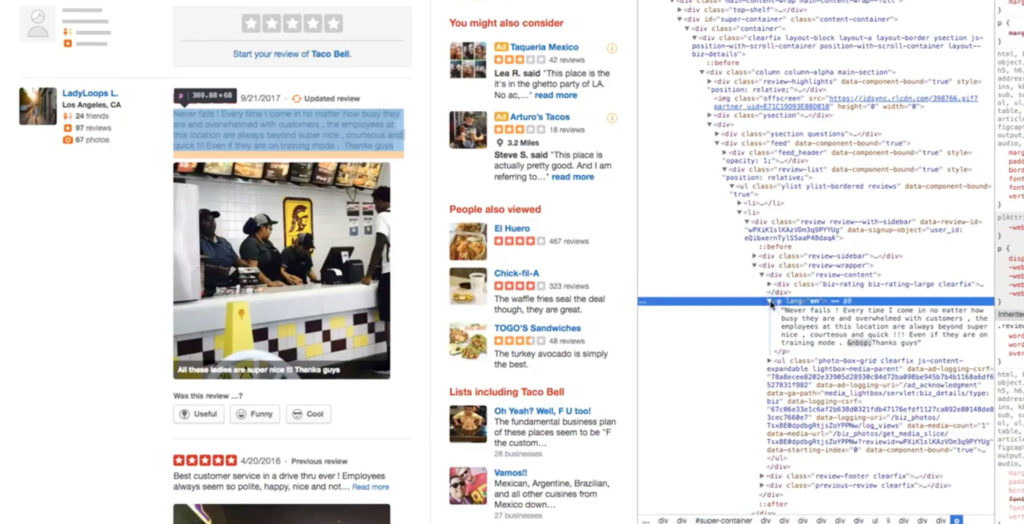Viewport: 1024px width, 524px height.
Task: Click Arturo's Tacos star rating with 18 reviews
Action: (519, 129)
